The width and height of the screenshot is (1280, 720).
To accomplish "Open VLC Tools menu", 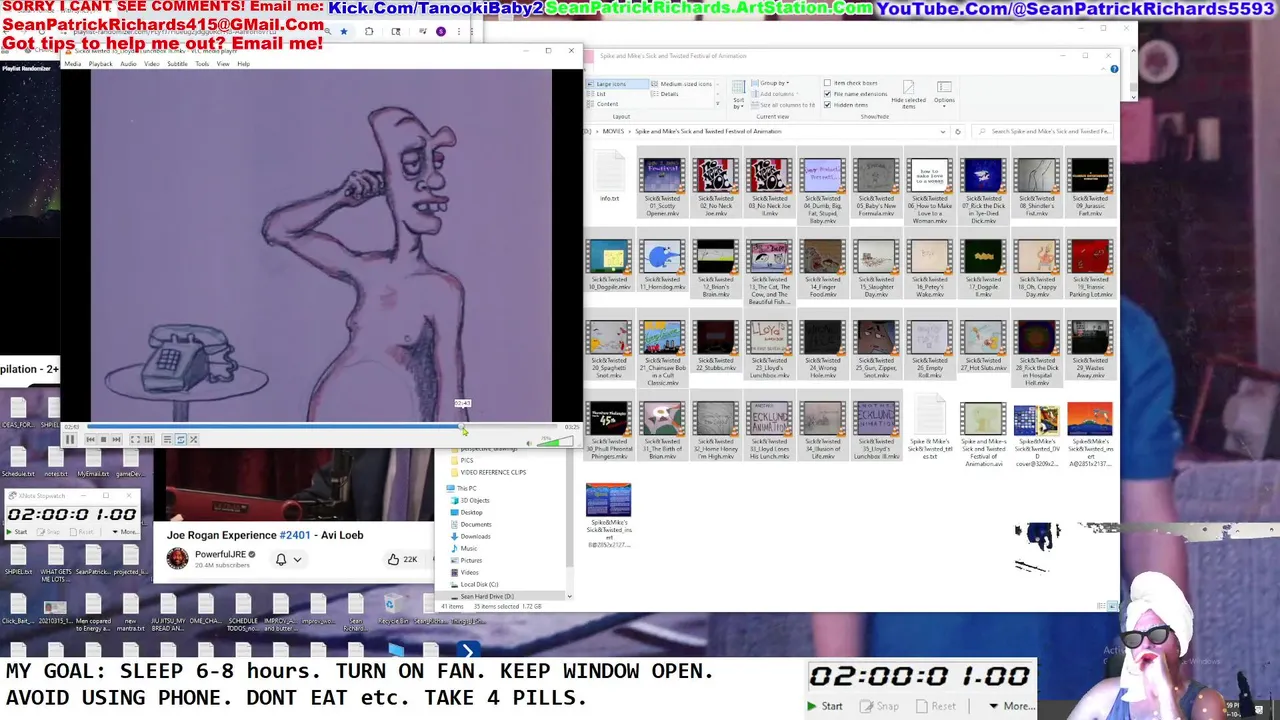I will pyautogui.click(x=202, y=64).
